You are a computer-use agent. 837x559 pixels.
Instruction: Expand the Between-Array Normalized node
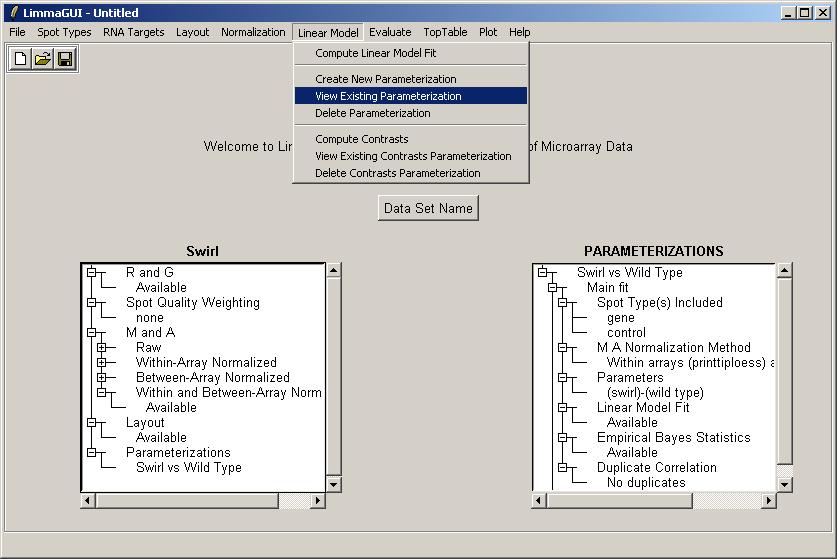pyautogui.click(x=101, y=377)
